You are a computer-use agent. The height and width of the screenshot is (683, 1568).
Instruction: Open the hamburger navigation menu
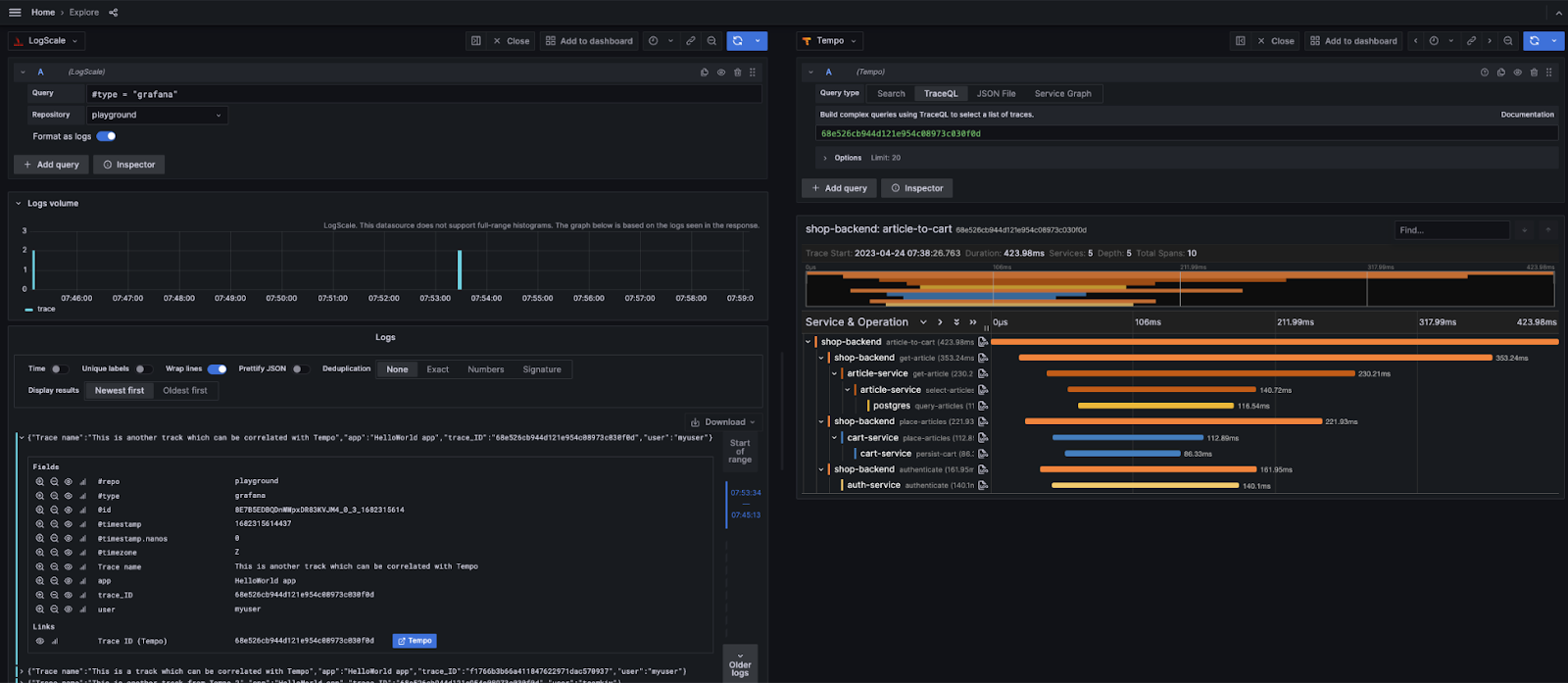coord(15,13)
